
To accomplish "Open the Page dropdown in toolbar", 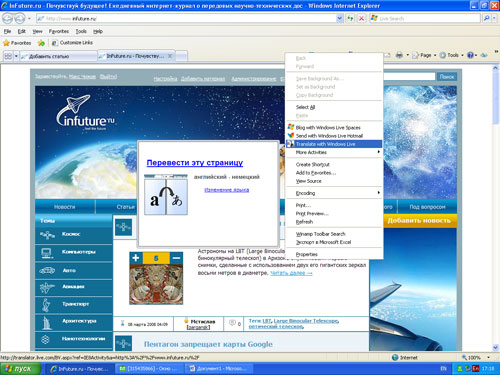I will (x=425, y=55).
